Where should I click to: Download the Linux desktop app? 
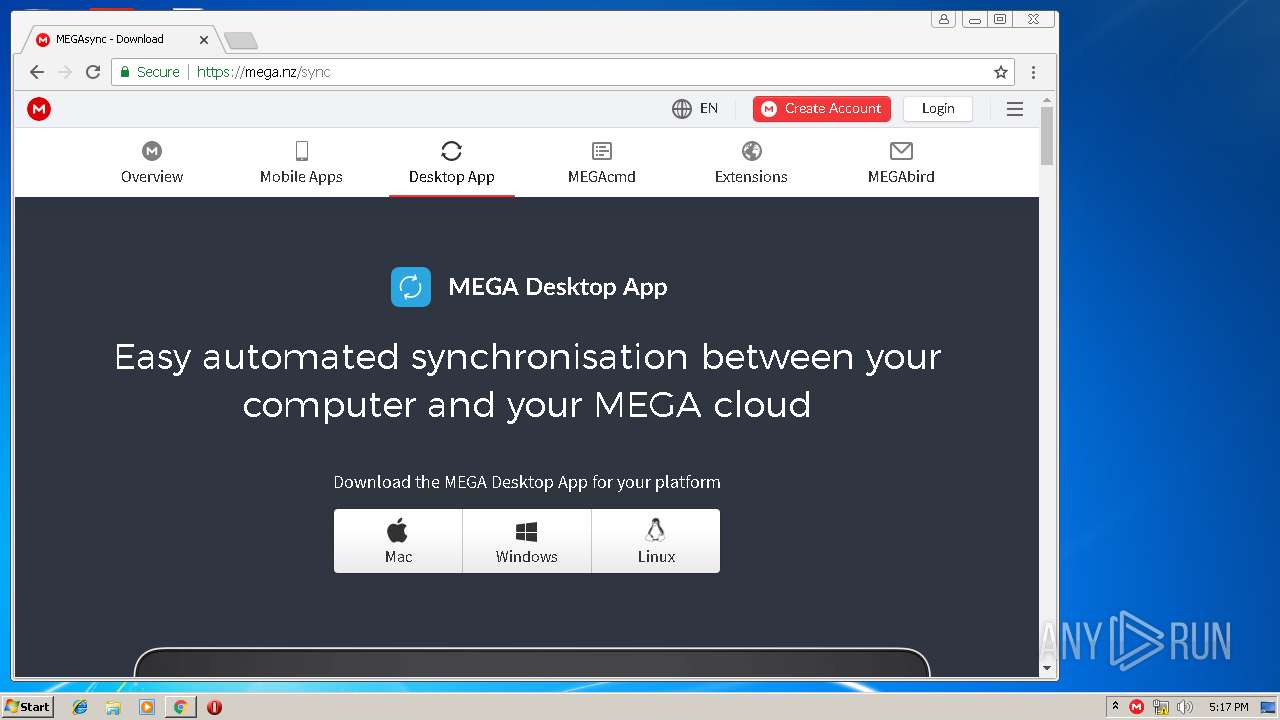coord(656,541)
